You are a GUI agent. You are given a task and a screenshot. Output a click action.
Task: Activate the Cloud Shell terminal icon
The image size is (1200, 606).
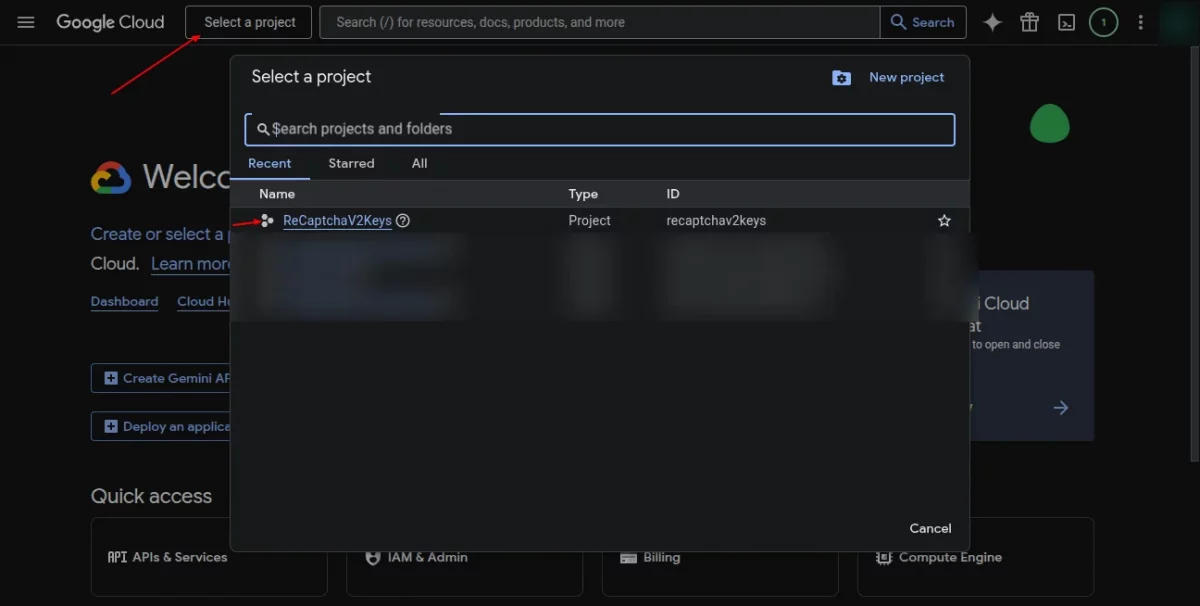1066,22
